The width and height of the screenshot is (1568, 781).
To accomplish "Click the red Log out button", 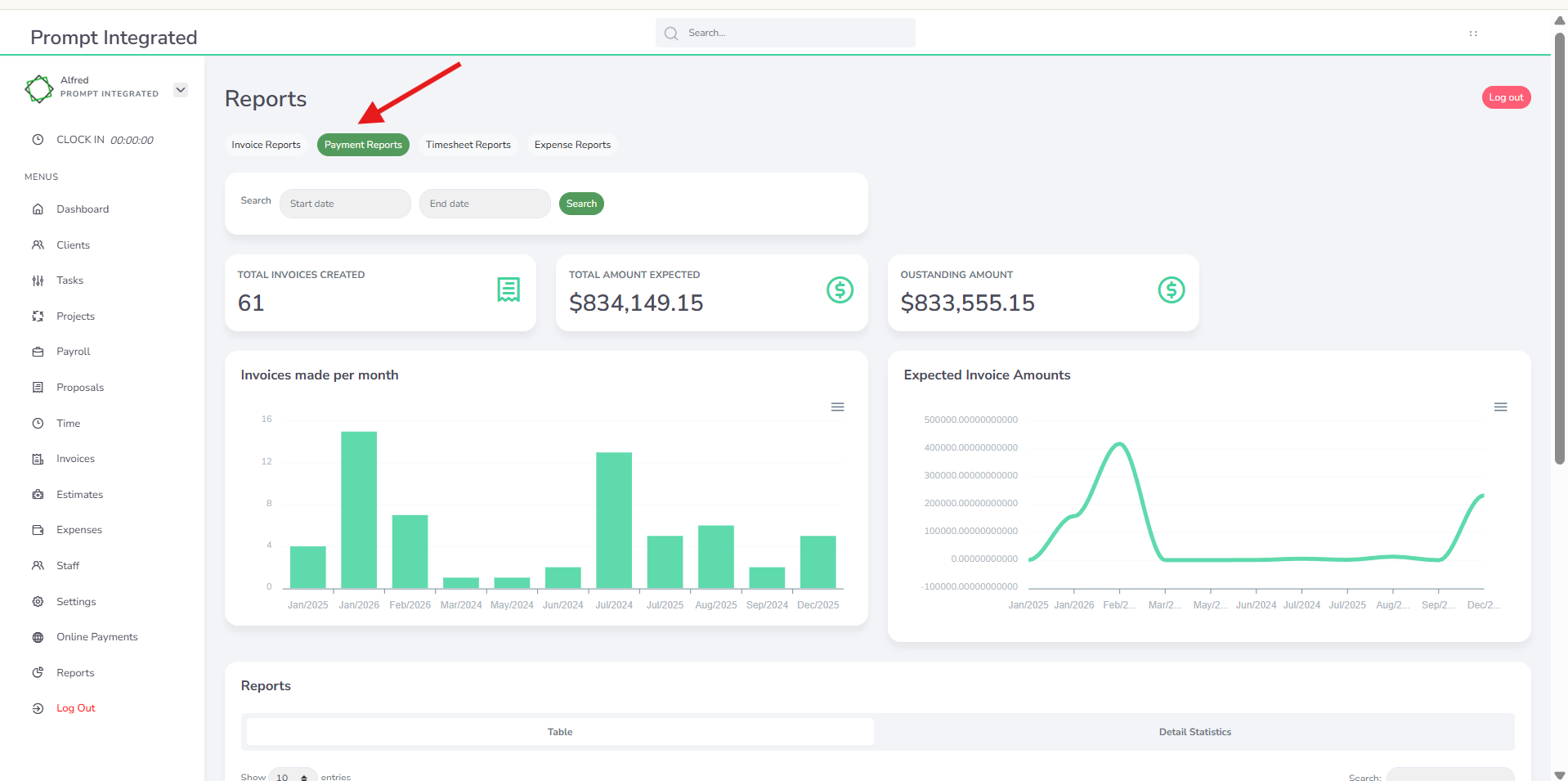I will [1506, 97].
